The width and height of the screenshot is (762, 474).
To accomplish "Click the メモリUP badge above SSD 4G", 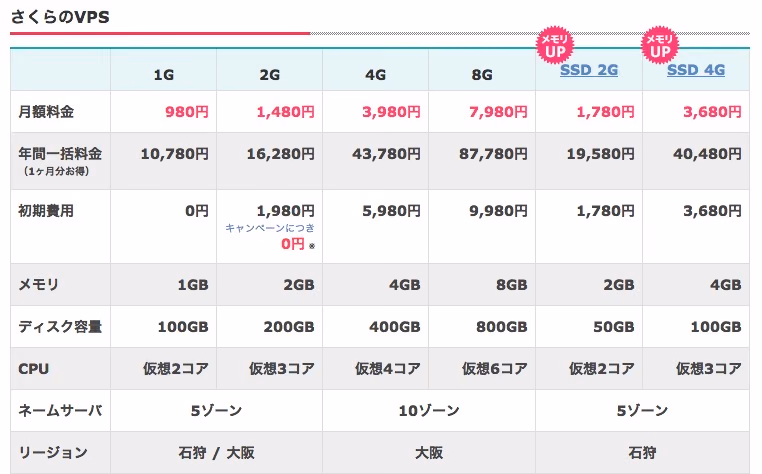I will coord(660,45).
